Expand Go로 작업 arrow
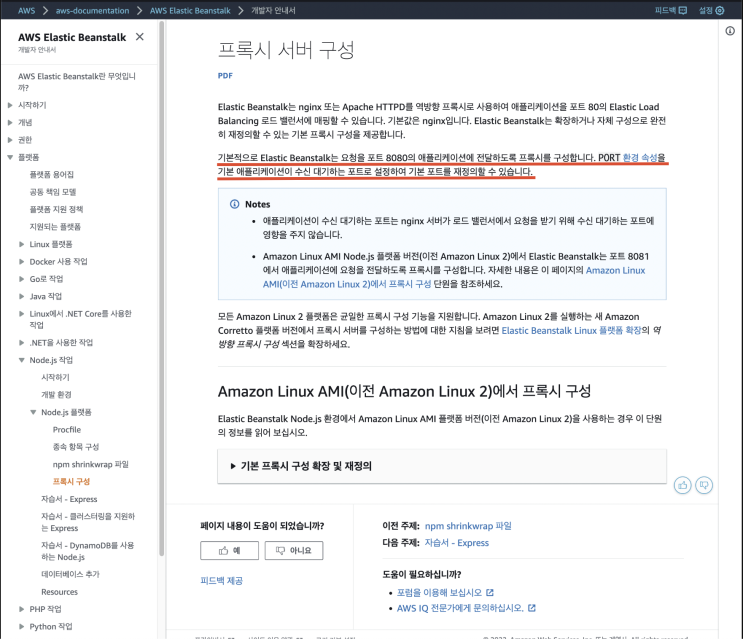This screenshot has height=639, width=743. tap(21, 279)
